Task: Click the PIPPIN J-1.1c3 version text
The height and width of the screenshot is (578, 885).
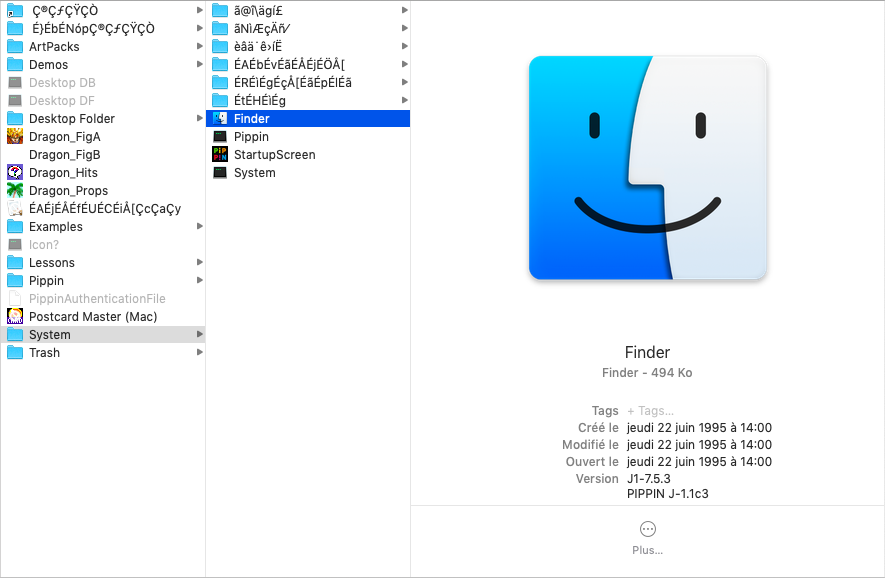Action: coord(668,494)
